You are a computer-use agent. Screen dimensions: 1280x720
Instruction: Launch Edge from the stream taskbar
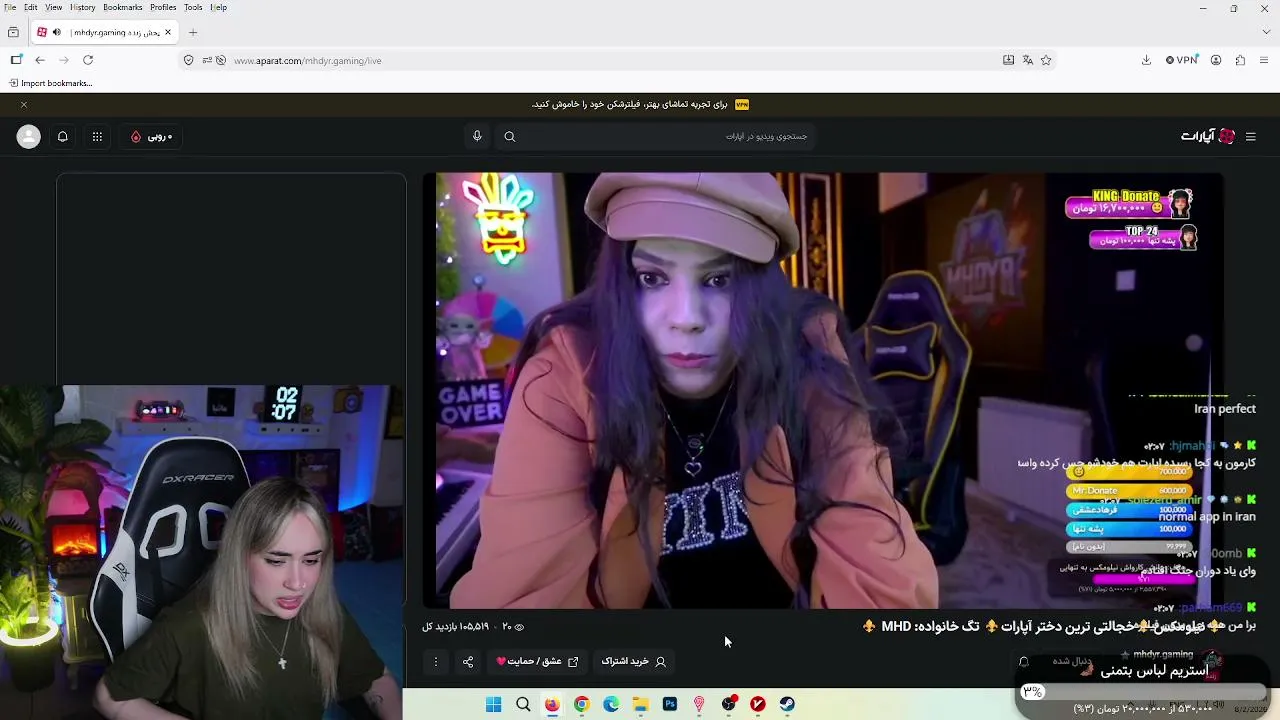611,705
